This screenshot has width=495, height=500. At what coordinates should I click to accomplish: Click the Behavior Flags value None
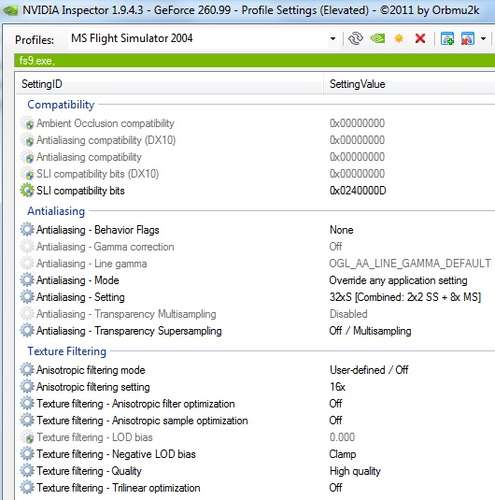point(341,230)
